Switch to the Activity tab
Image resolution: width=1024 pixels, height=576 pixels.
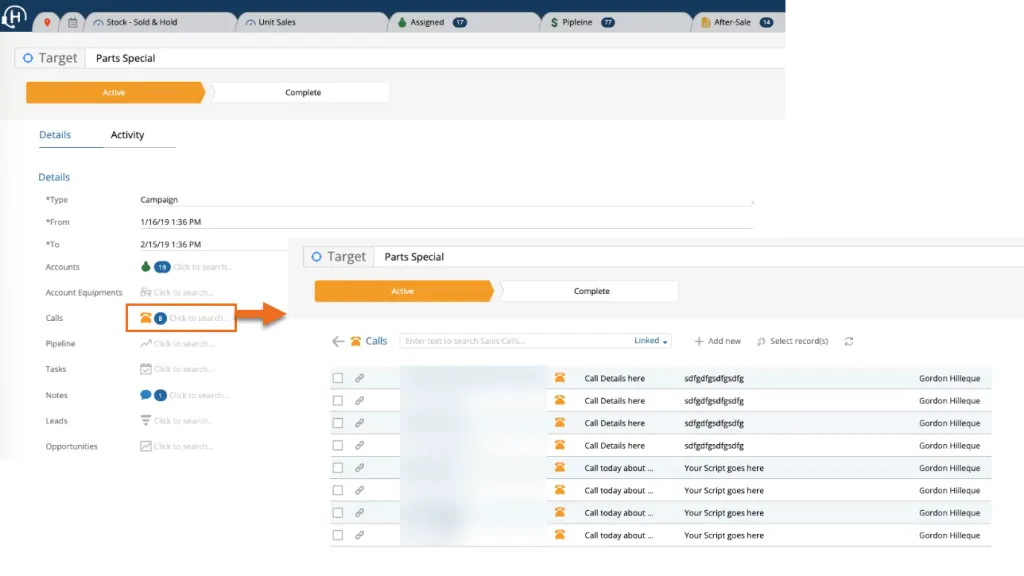click(127, 135)
